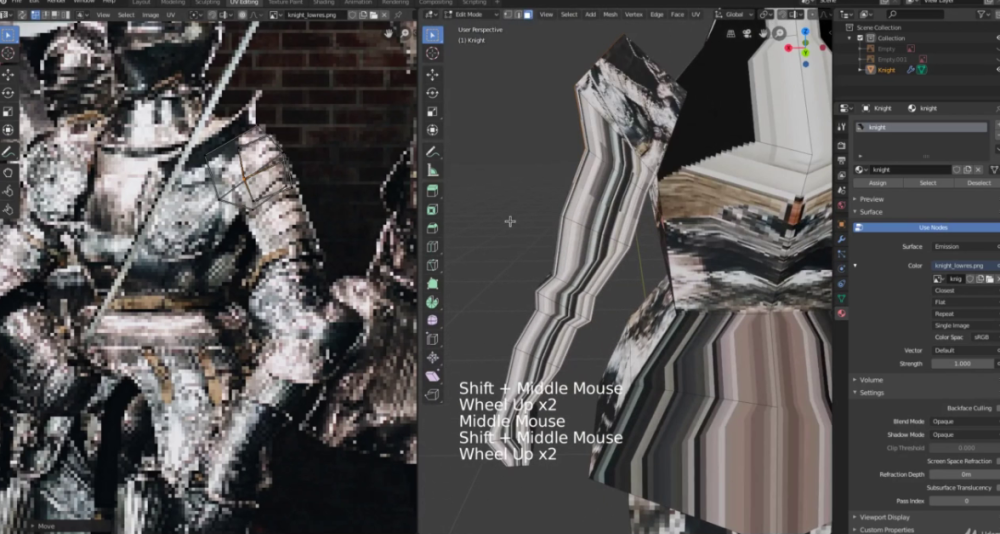Toggle Backface Culling checkbox
The width and height of the screenshot is (1000, 534).
[x=997, y=408]
